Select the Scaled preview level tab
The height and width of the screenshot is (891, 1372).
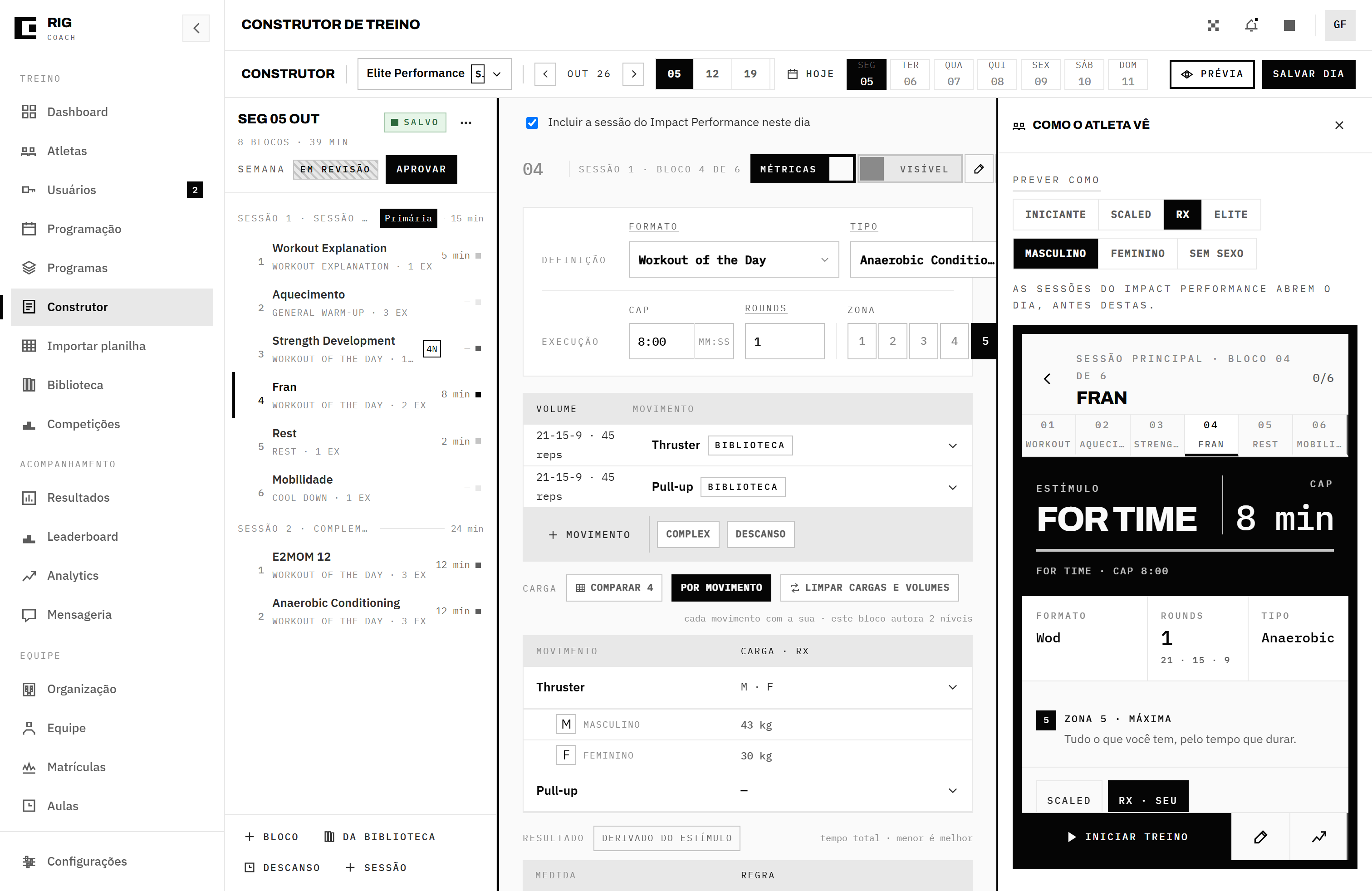tap(1131, 215)
